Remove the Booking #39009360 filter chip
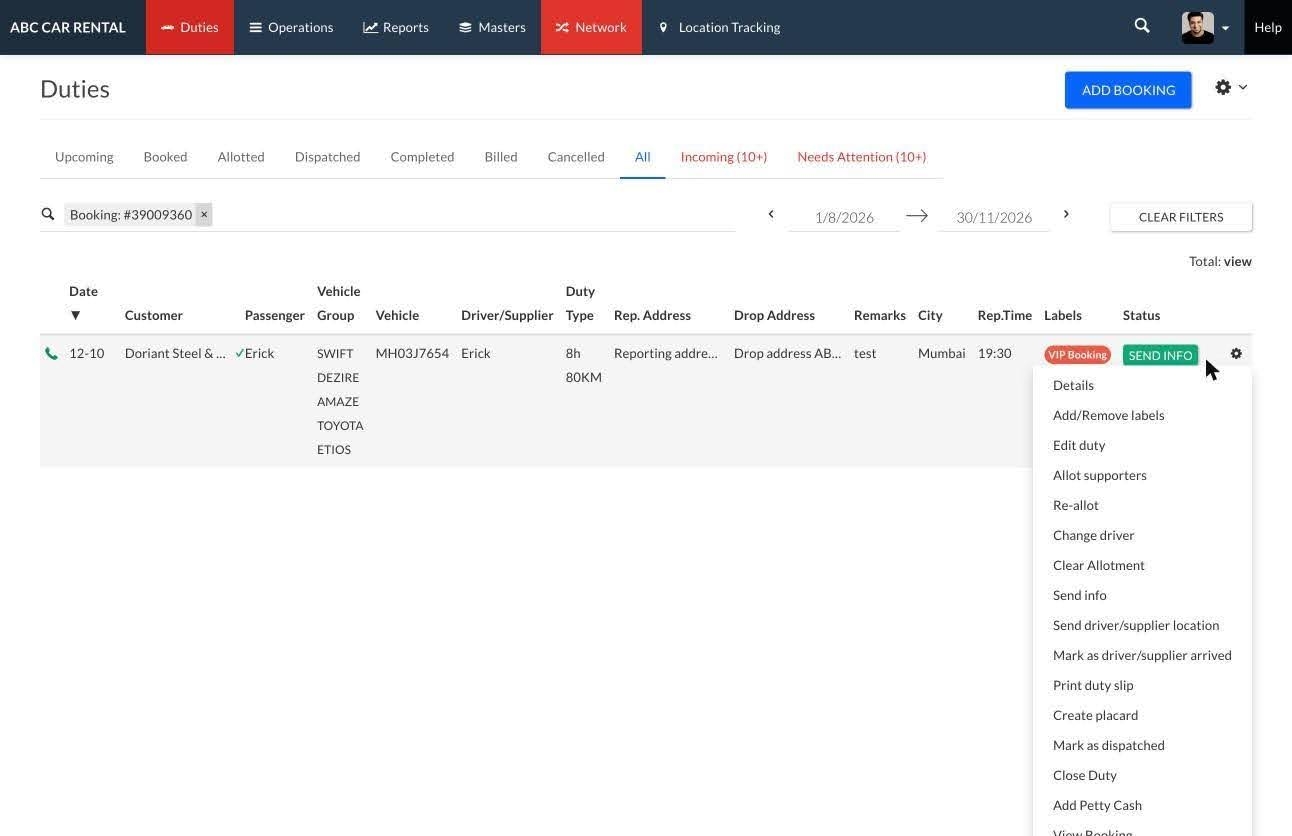This screenshot has height=836, width=1292. click(204, 214)
